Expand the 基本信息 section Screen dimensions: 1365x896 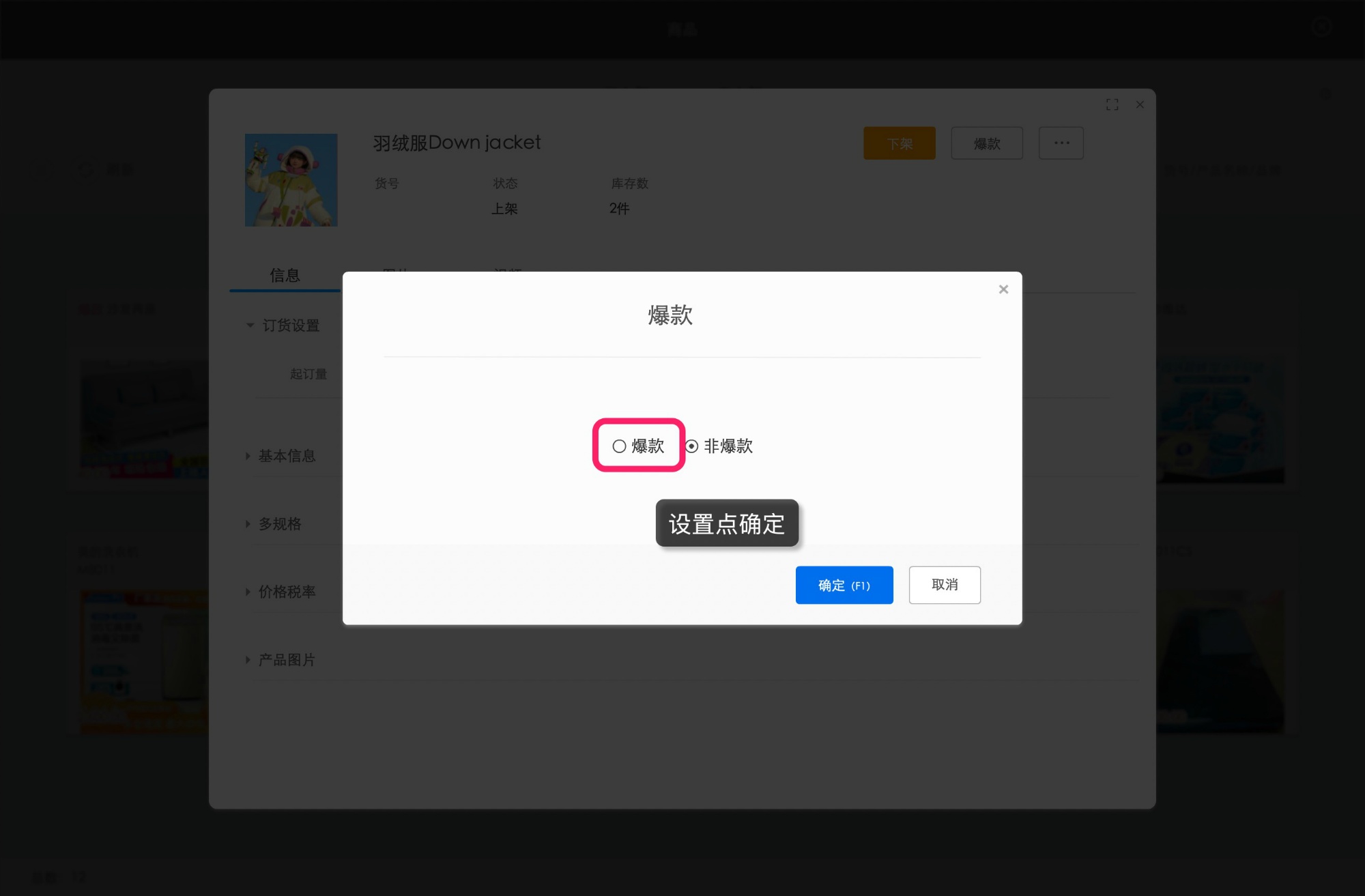point(281,456)
